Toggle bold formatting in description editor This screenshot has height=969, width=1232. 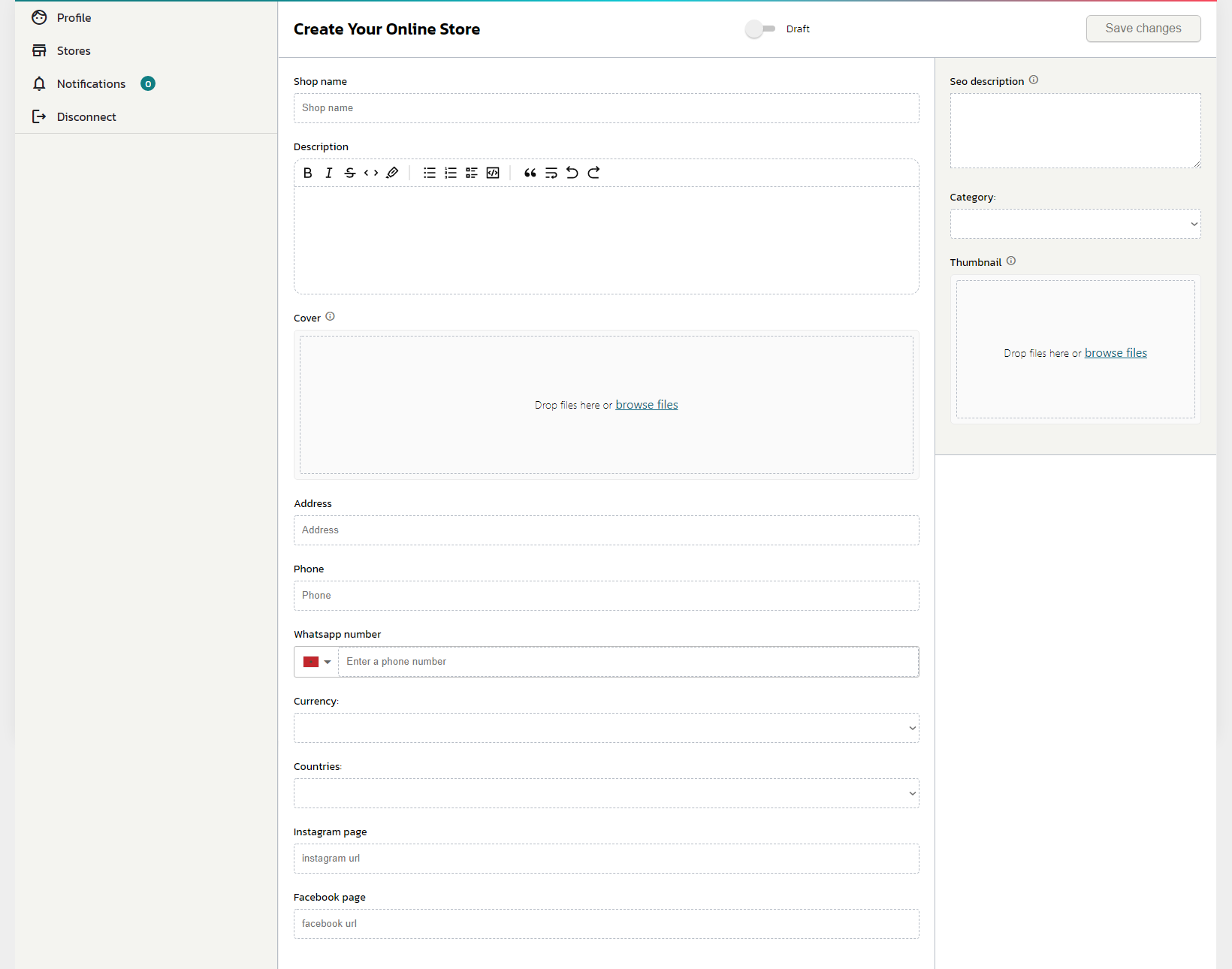pos(308,173)
